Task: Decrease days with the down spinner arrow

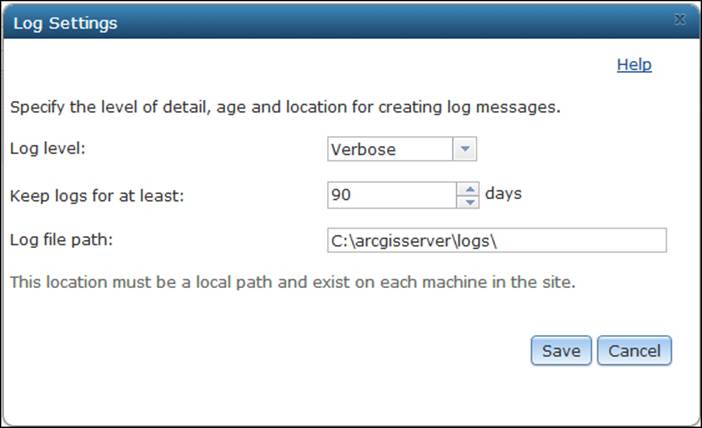Action: (468, 201)
